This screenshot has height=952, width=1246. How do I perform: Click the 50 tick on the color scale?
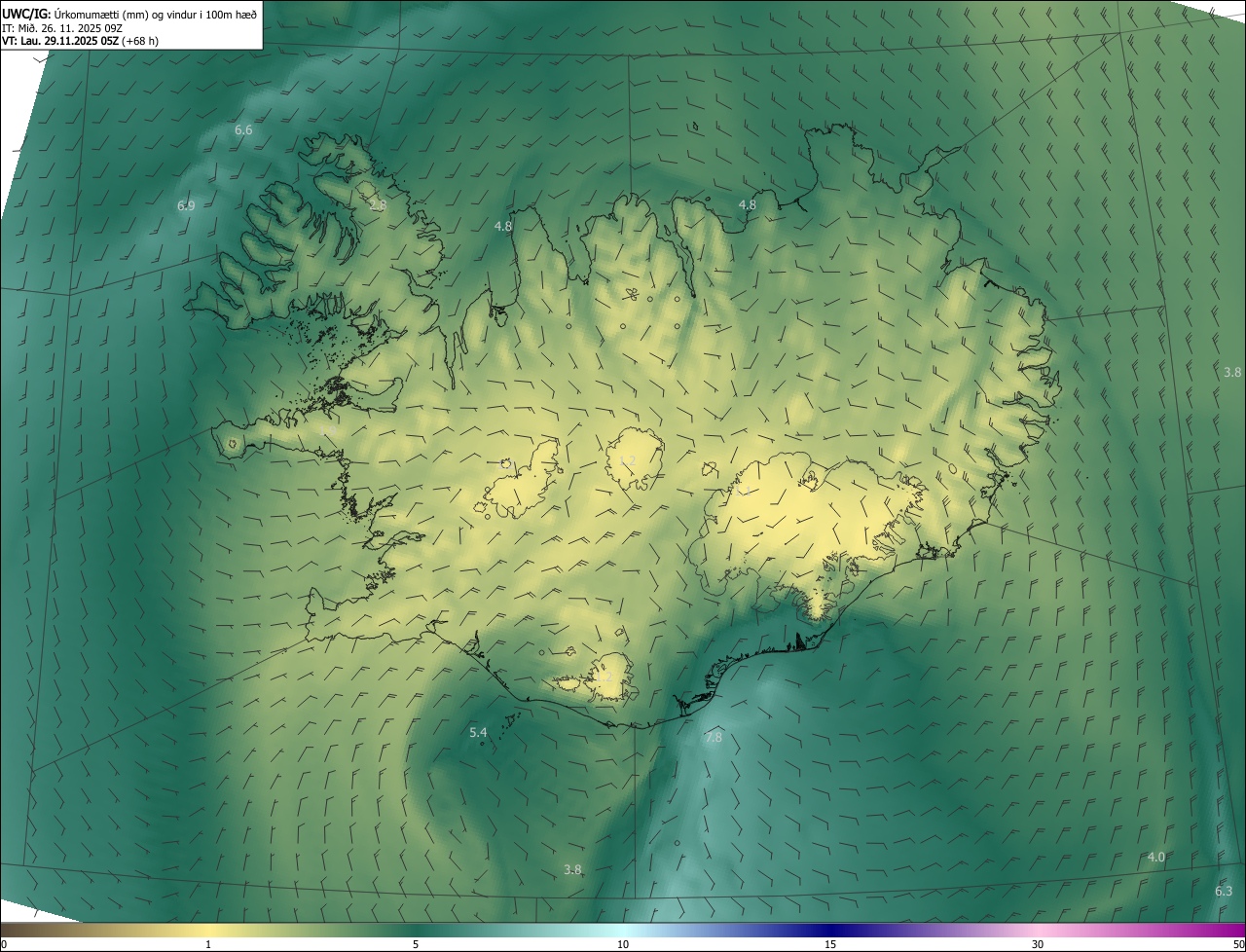tap(1238, 944)
